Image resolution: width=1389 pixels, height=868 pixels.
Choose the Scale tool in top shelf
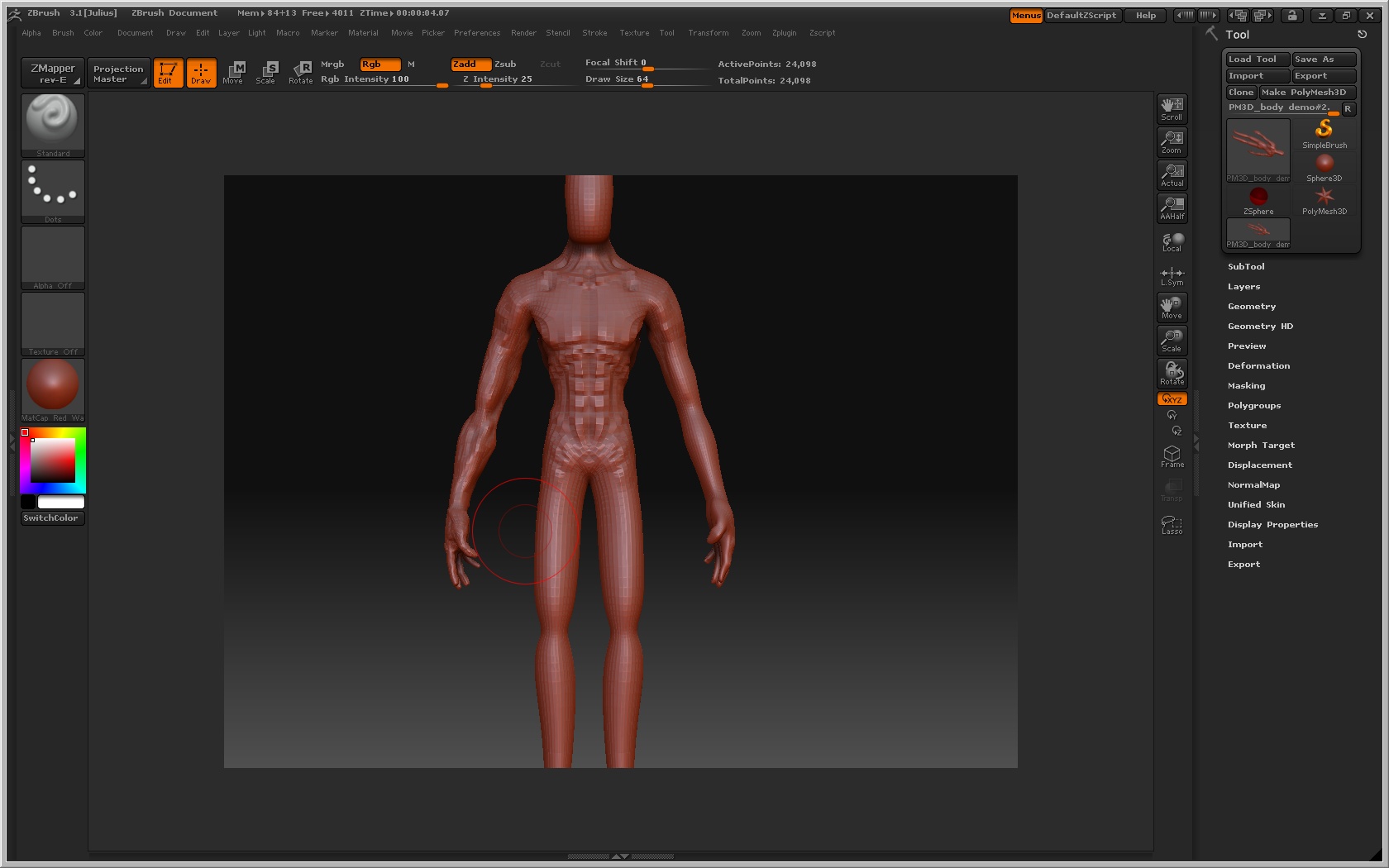coord(265,72)
